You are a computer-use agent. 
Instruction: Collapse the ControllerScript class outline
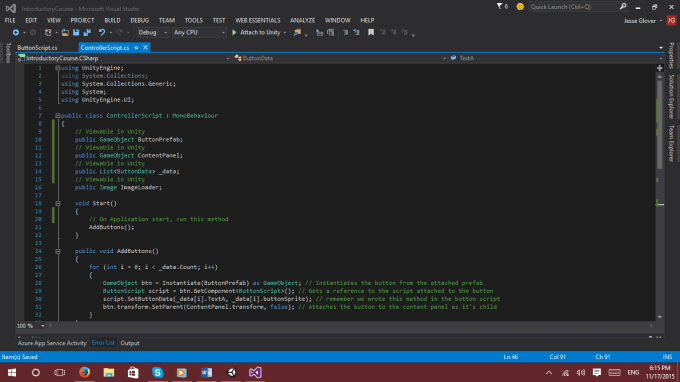(x=58, y=116)
